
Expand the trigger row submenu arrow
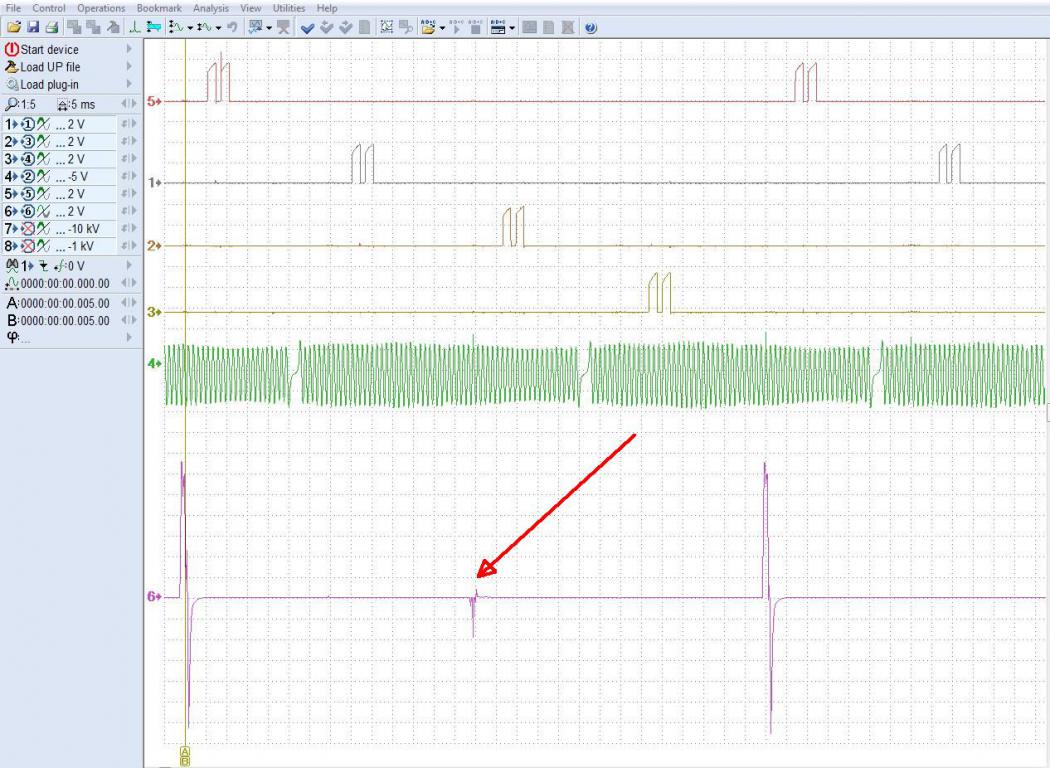[x=129, y=266]
